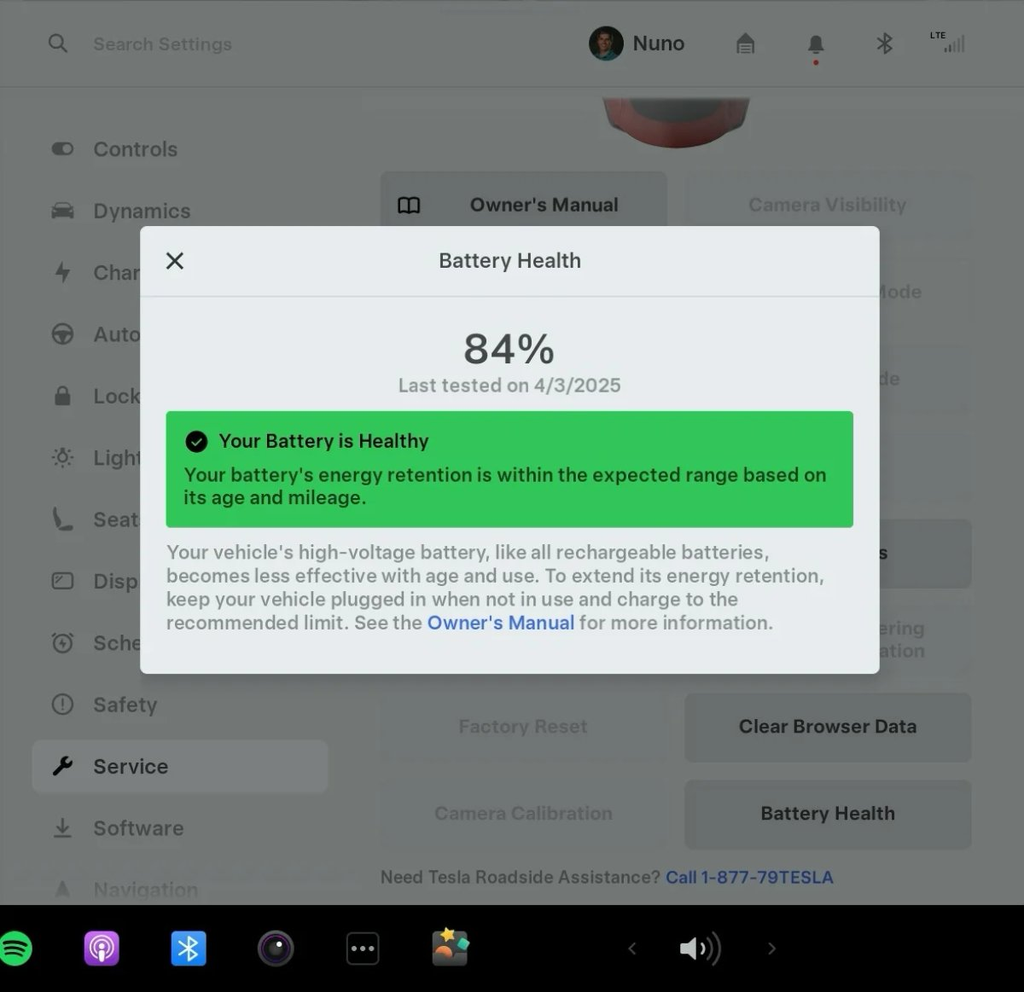Go to the Controls section

[135, 149]
